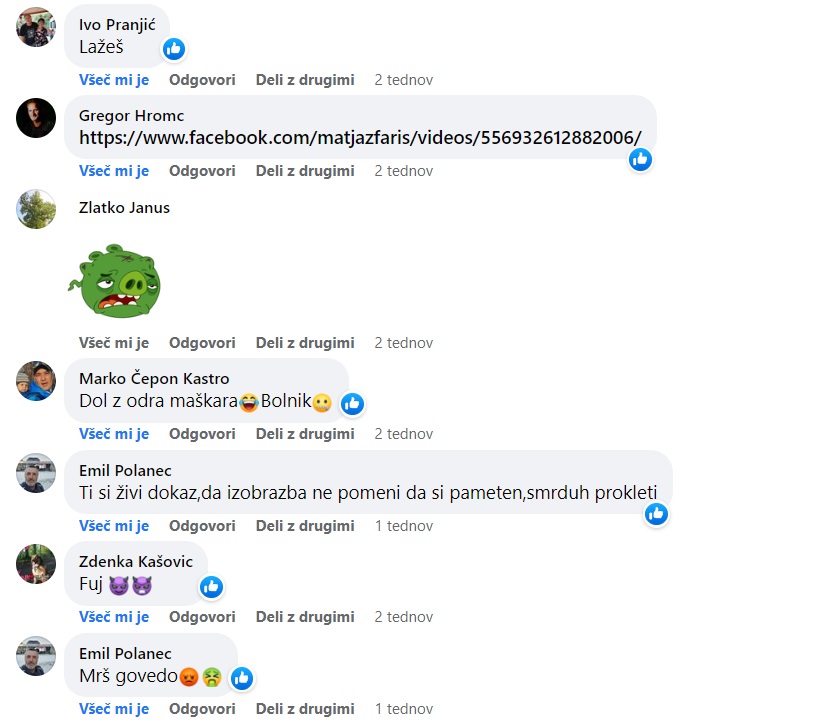Open Marko Čepon Kastro's profile name
Screen dimensions: 840x722
(154, 379)
